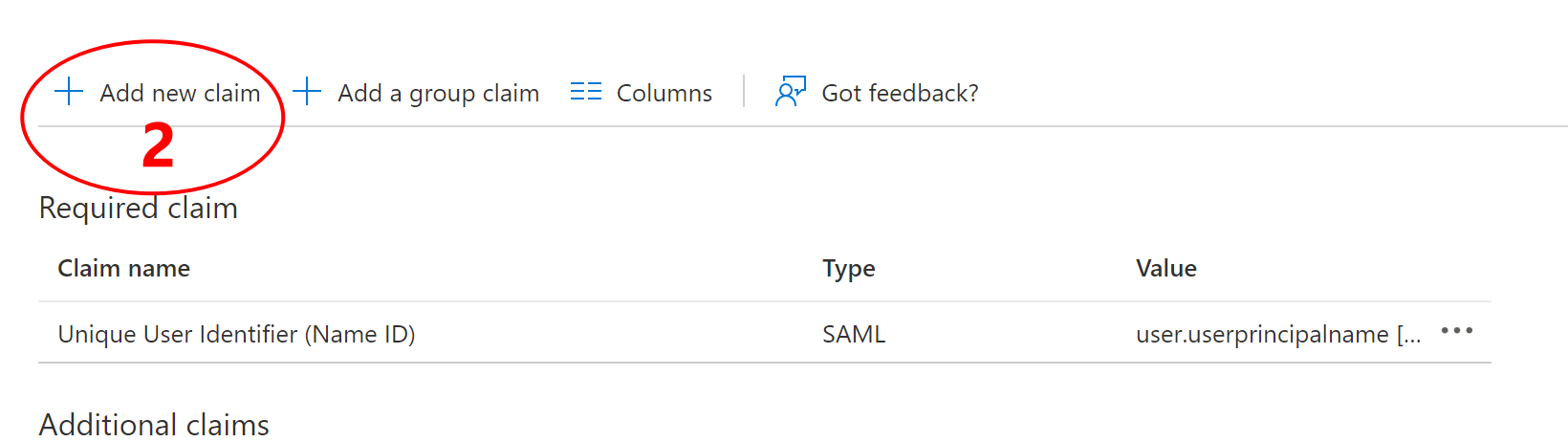Click the Additional claims section heading
This screenshot has width=1568, height=442.
pyautogui.click(x=154, y=425)
